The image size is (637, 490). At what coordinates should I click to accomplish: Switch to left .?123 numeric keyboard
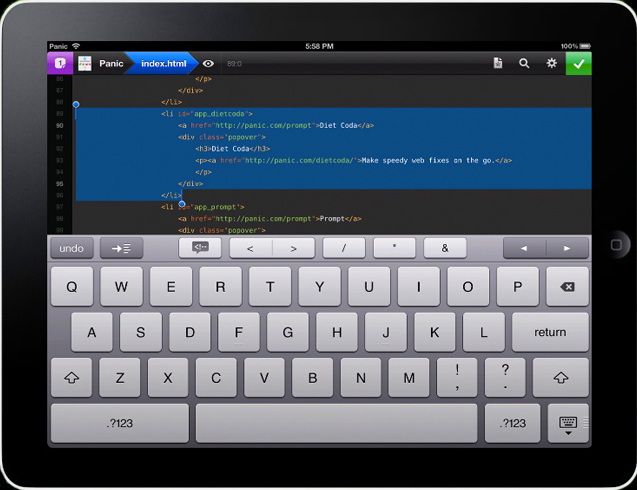[119, 424]
